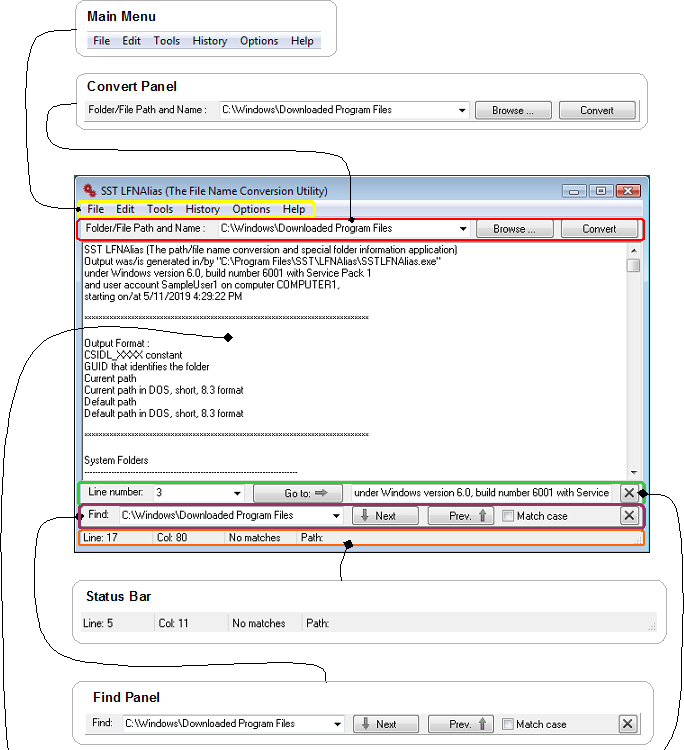The image size is (684, 750).
Task: Click 'Output Format :' line in the text area
Action: coord(117,343)
